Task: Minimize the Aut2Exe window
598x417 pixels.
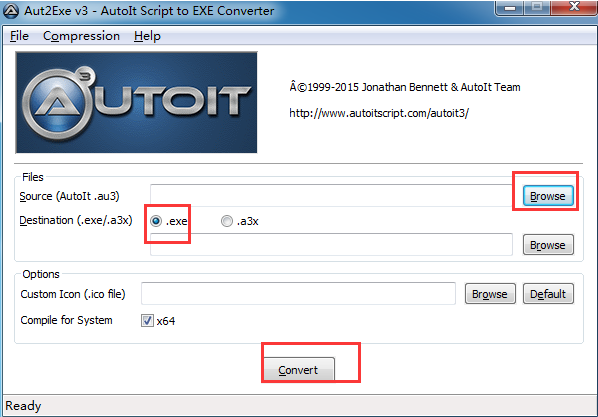Action: point(510,8)
